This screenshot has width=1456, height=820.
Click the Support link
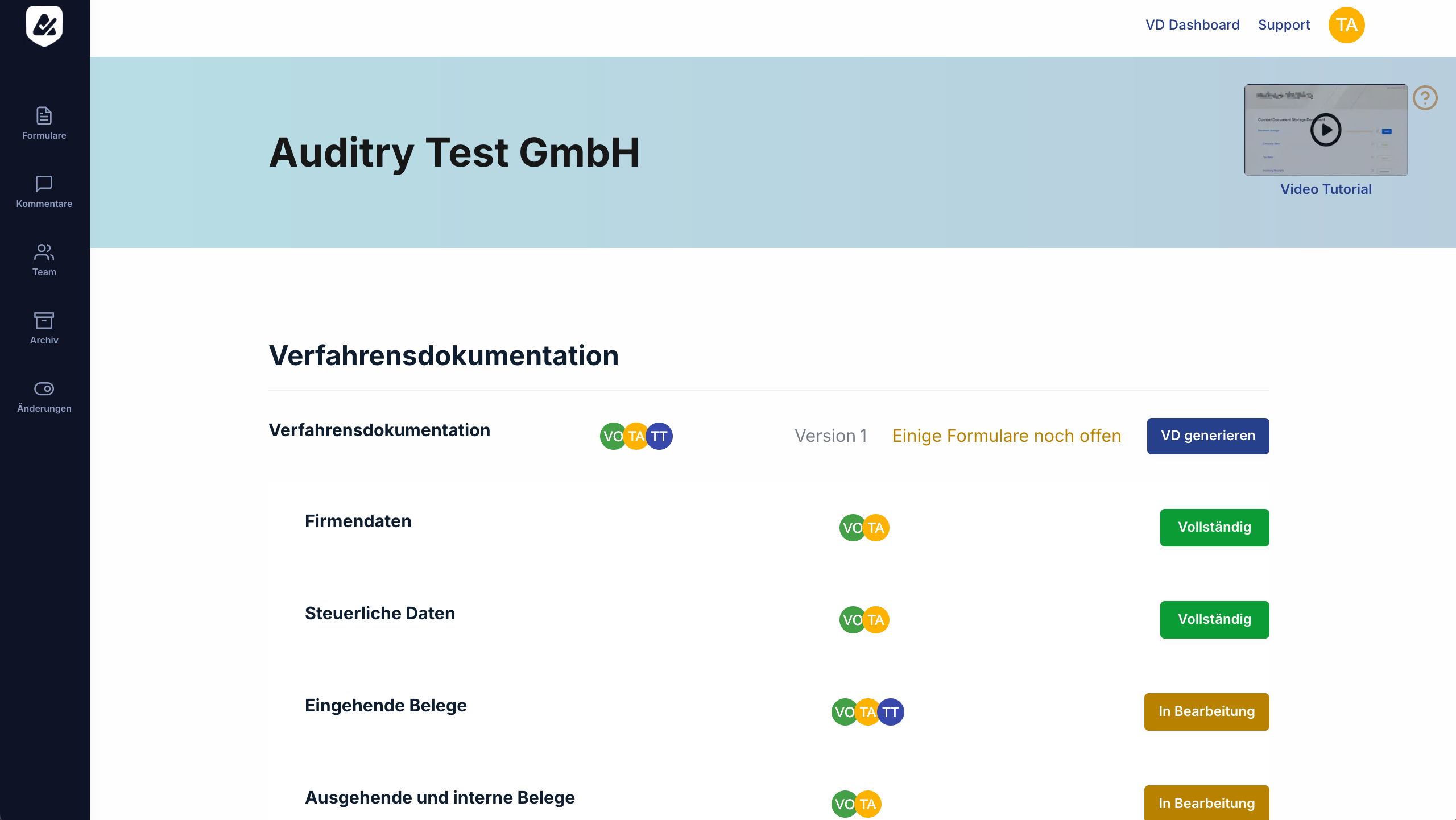click(x=1284, y=25)
